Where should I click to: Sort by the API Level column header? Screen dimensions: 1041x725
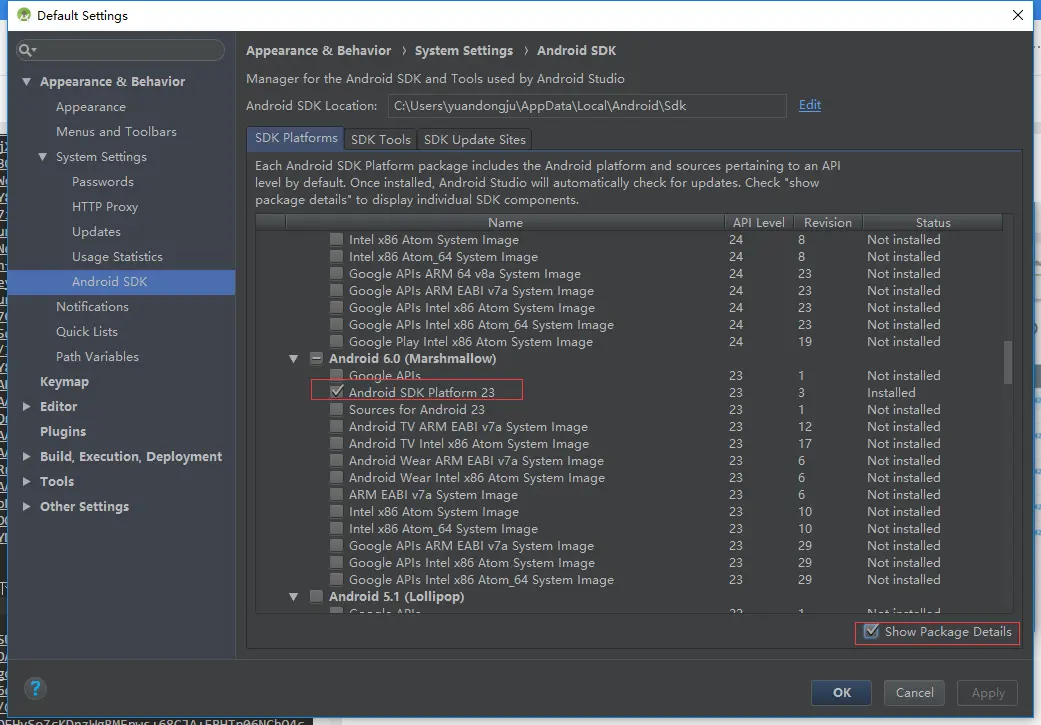[758, 222]
